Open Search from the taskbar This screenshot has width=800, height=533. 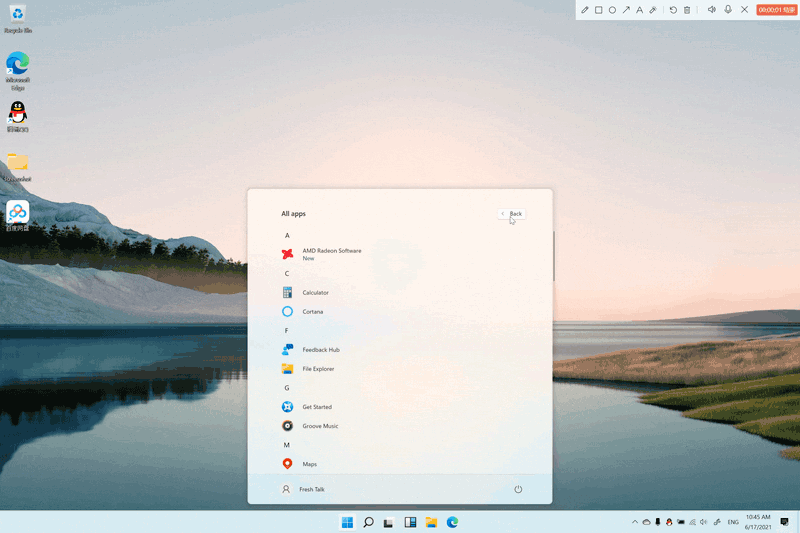(x=368, y=522)
